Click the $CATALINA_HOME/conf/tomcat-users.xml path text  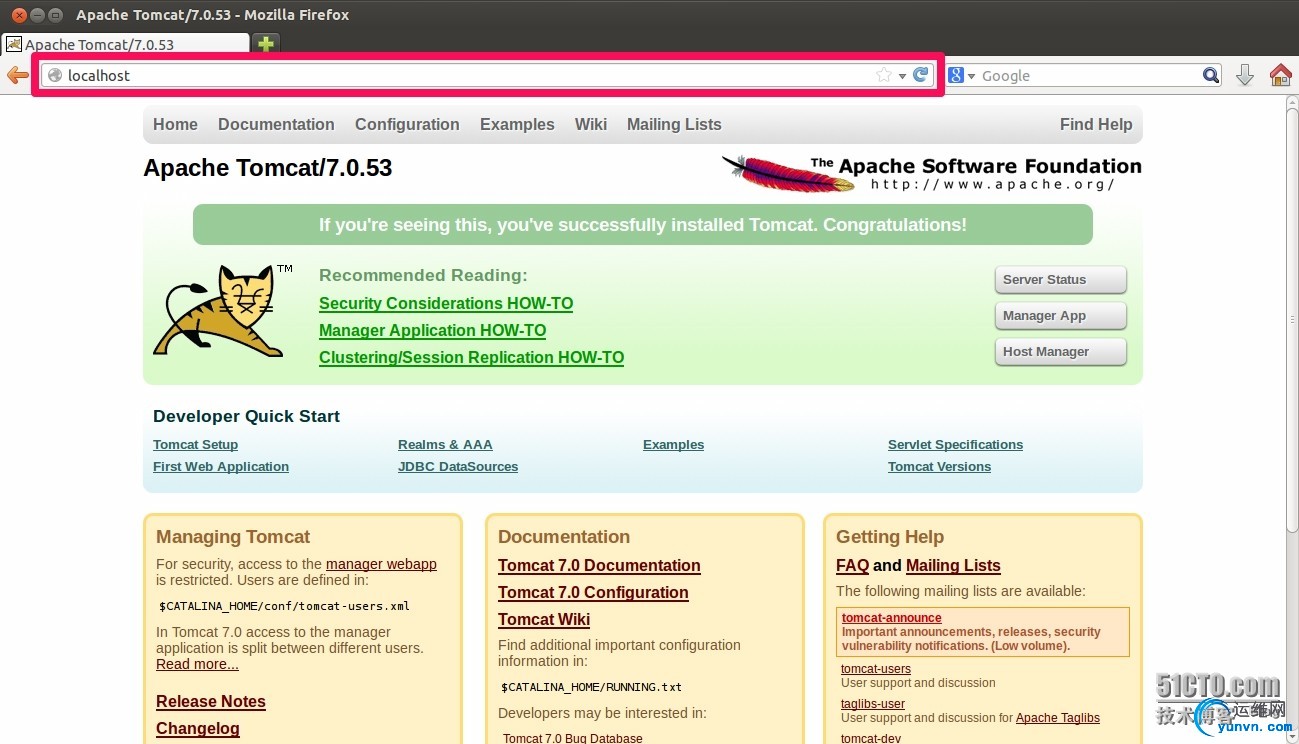click(284, 606)
